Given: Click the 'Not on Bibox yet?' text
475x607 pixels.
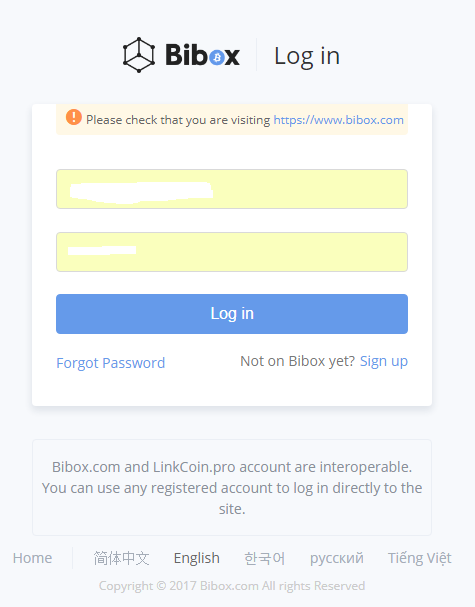Looking at the screenshot, I should pyautogui.click(x=297, y=361).
